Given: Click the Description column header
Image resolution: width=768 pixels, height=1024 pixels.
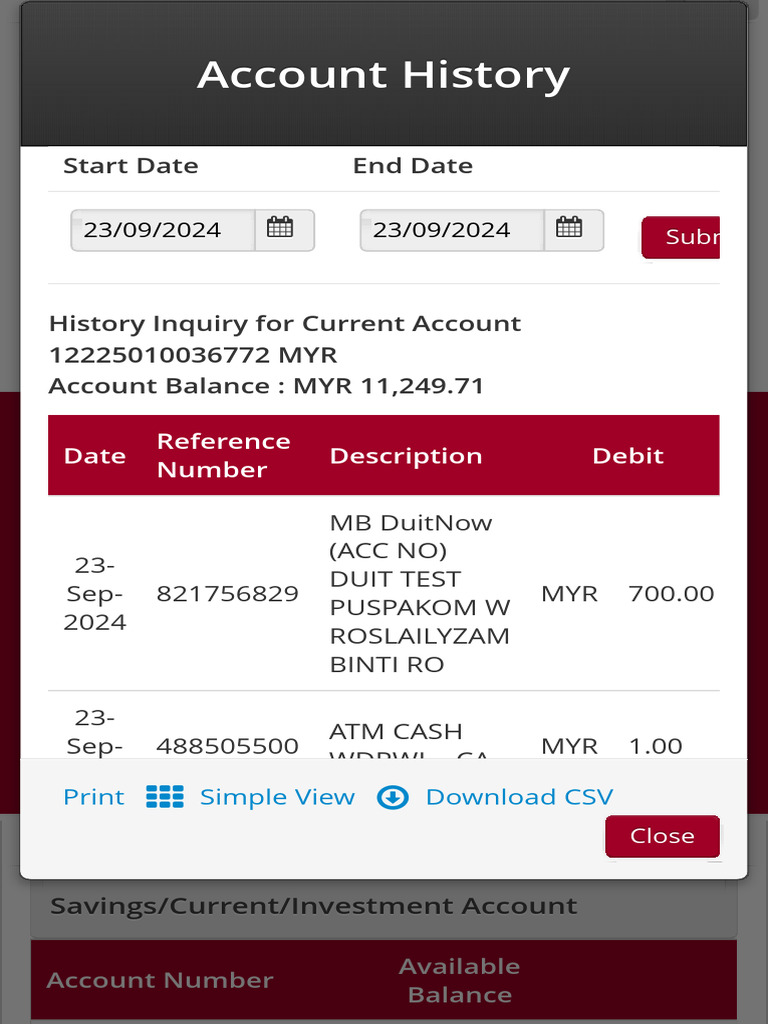Looking at the screenshot, I should [x=406, y=455].
